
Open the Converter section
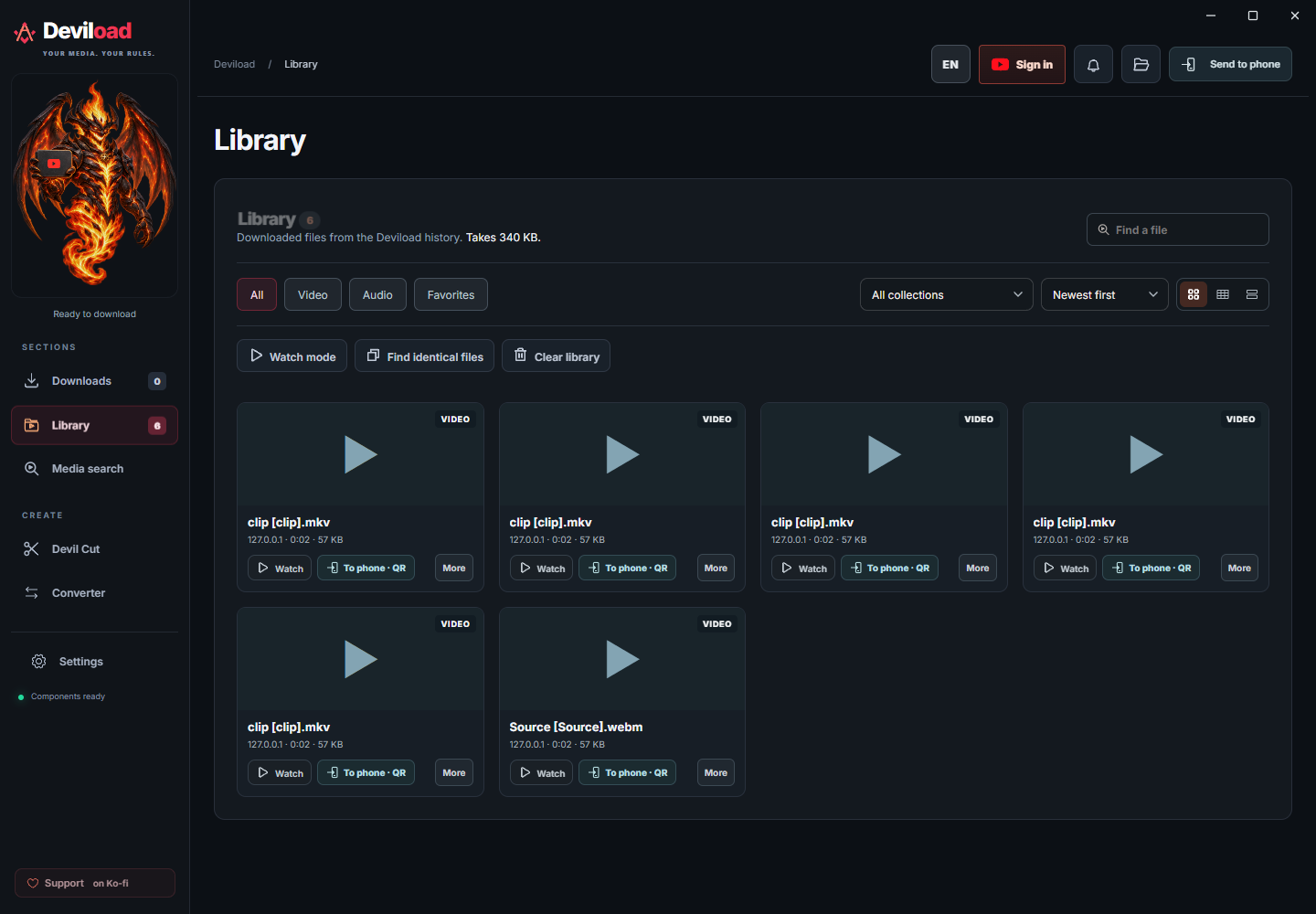coord(94,593)
